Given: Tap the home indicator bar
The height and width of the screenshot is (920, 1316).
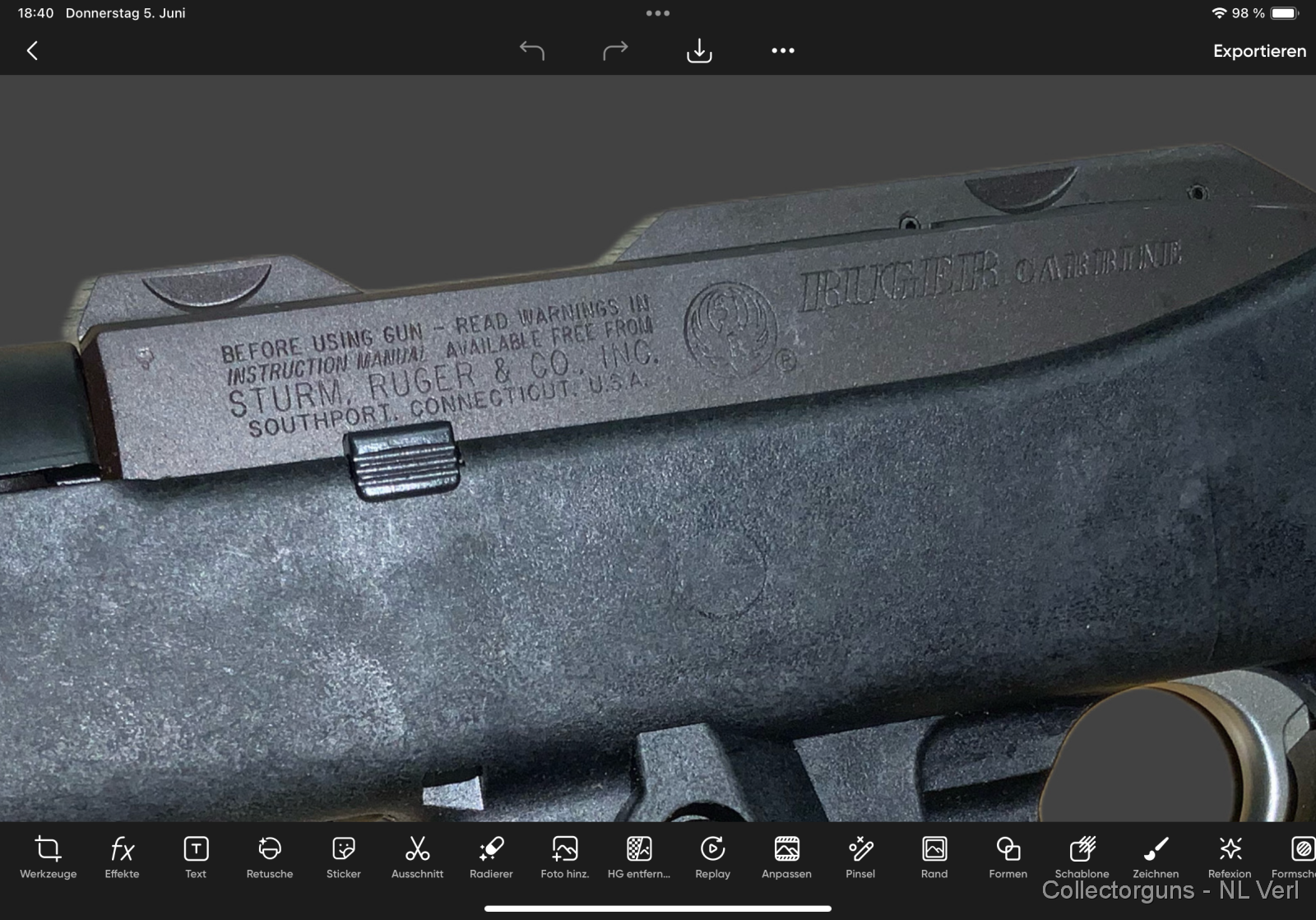Looking at the screenshot, I should (658, 908).
